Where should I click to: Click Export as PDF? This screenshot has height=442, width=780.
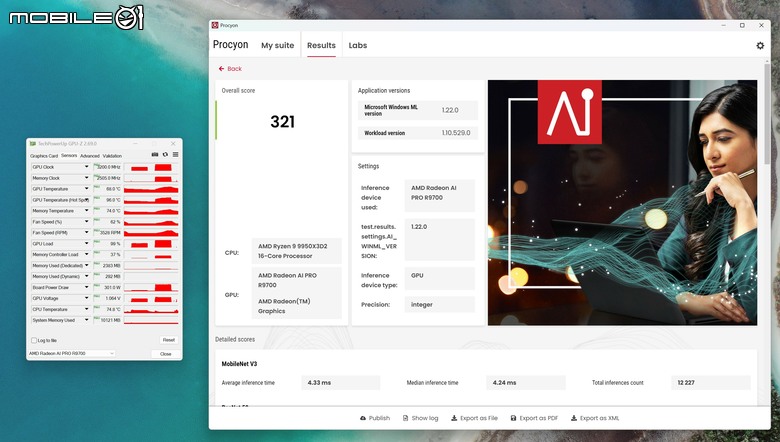(x=534, y=418)
